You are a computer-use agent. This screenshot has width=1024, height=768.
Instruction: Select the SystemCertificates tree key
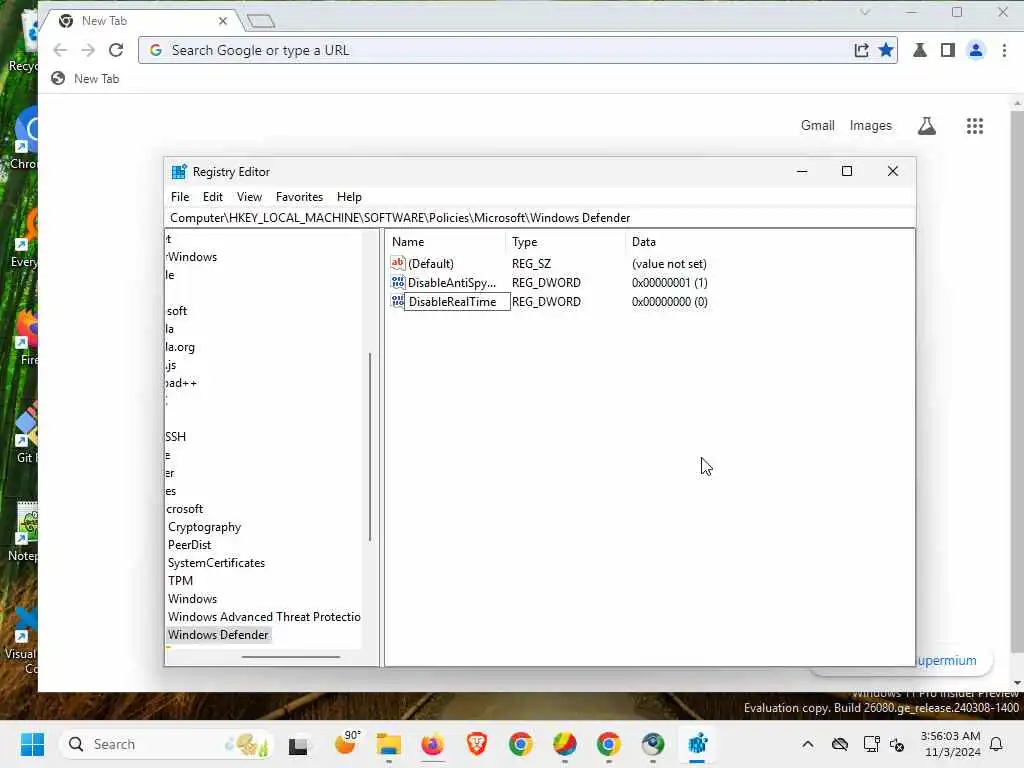click(x=216, y=563)
